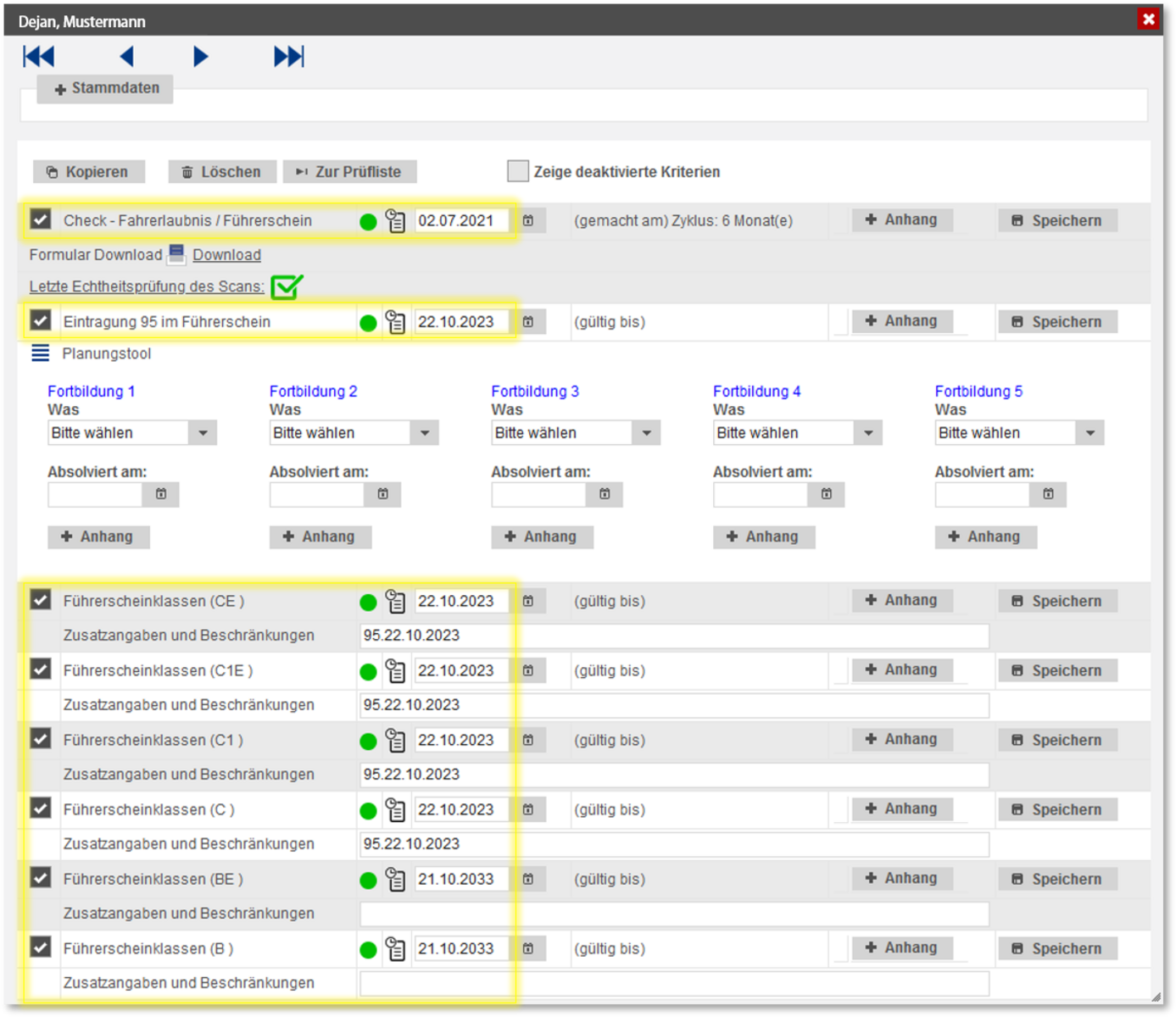Open calendar for Fortbildung 2 Absolviert am

click(x=383, y=494)
